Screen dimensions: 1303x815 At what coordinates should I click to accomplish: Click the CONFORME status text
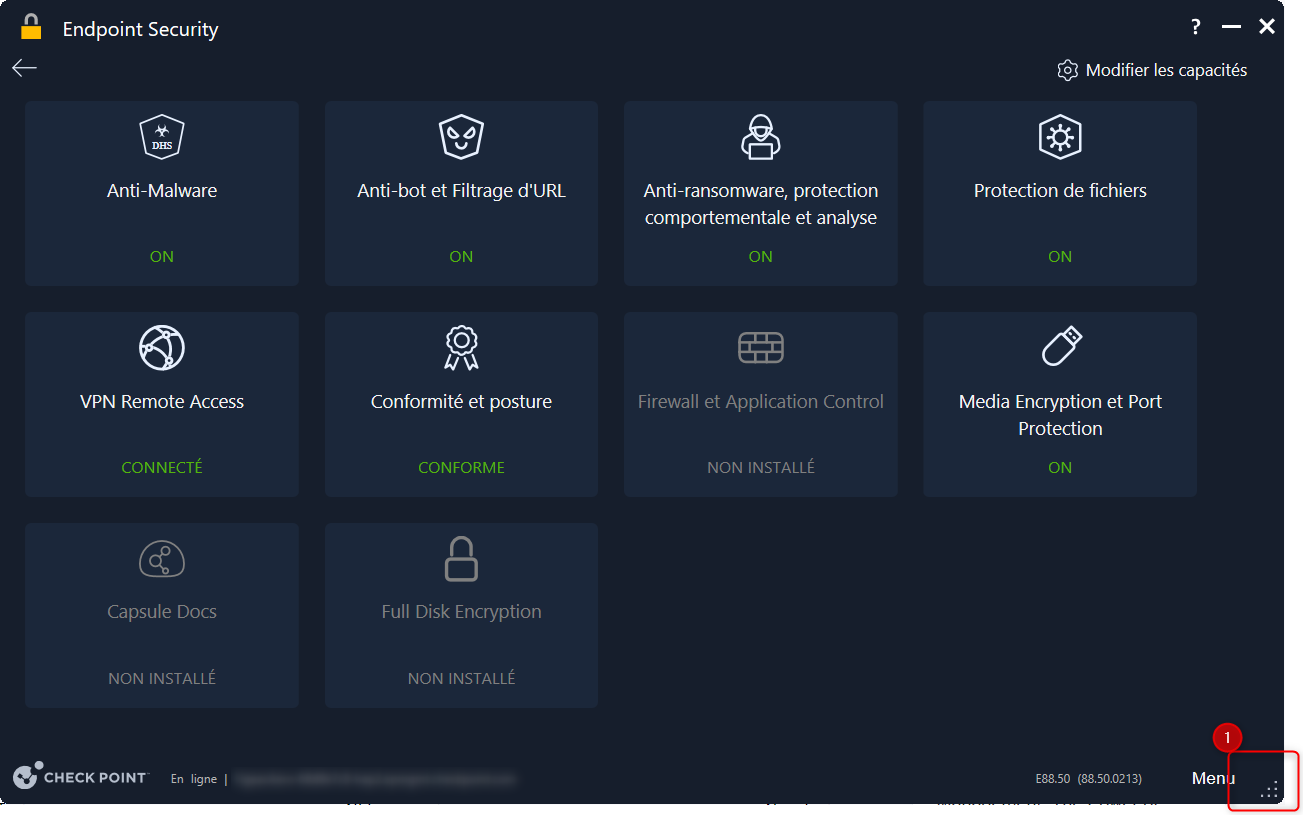[461, 467]
